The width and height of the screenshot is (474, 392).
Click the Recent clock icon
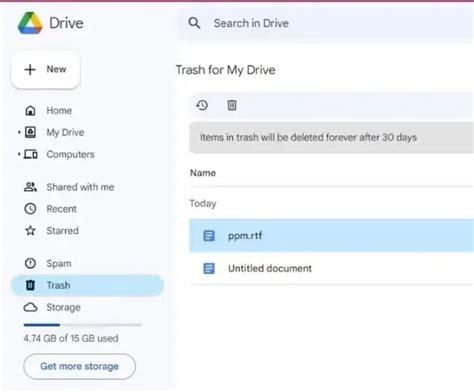click(30, 209)
